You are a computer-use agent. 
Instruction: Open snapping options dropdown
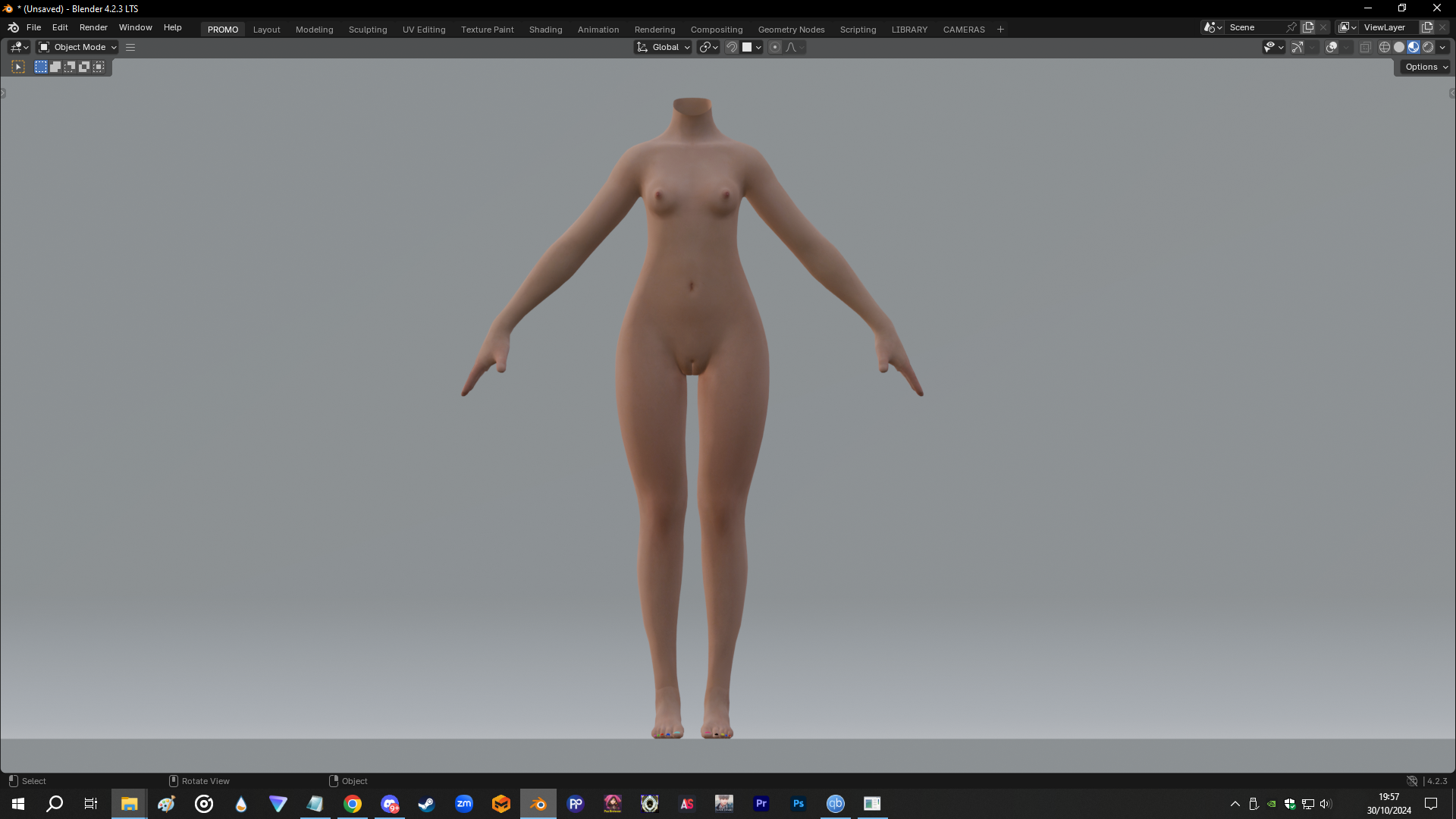pos(752,47)
